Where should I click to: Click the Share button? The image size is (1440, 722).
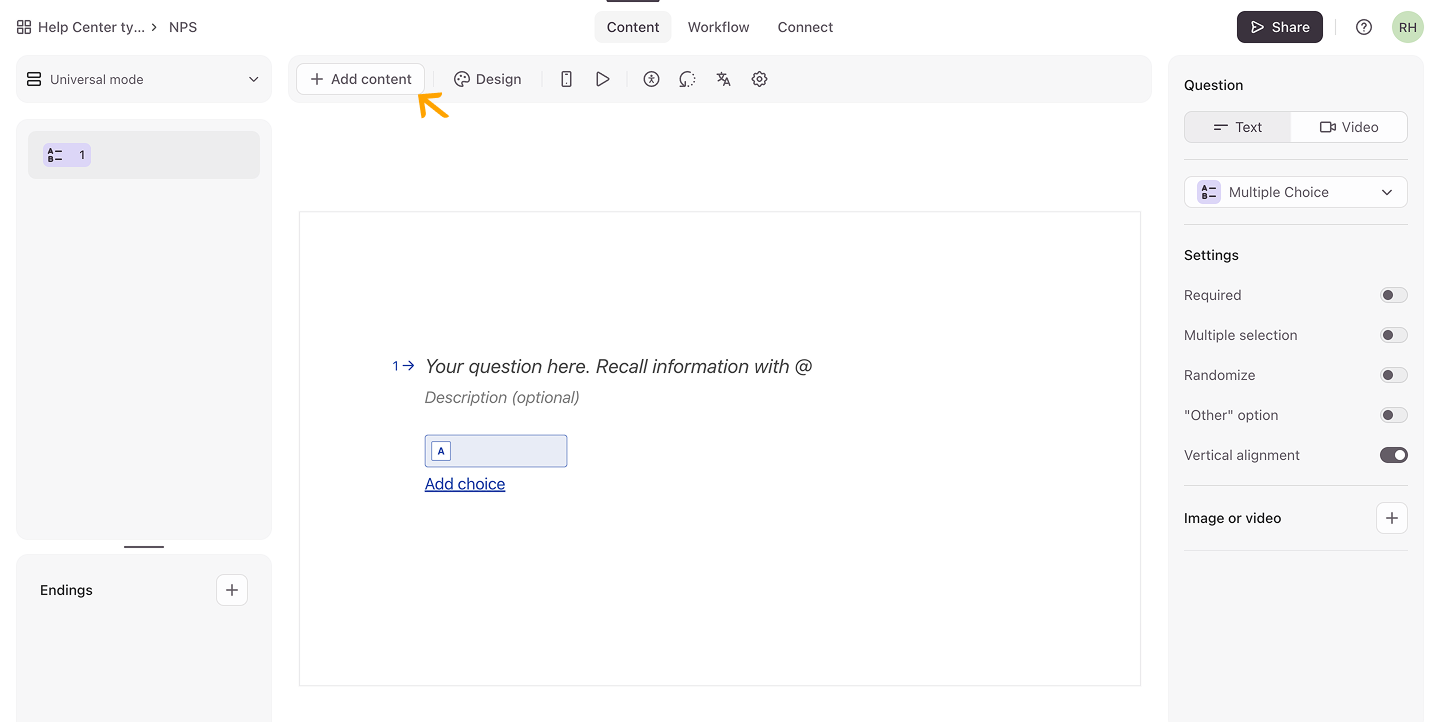tap(1279, 27)
